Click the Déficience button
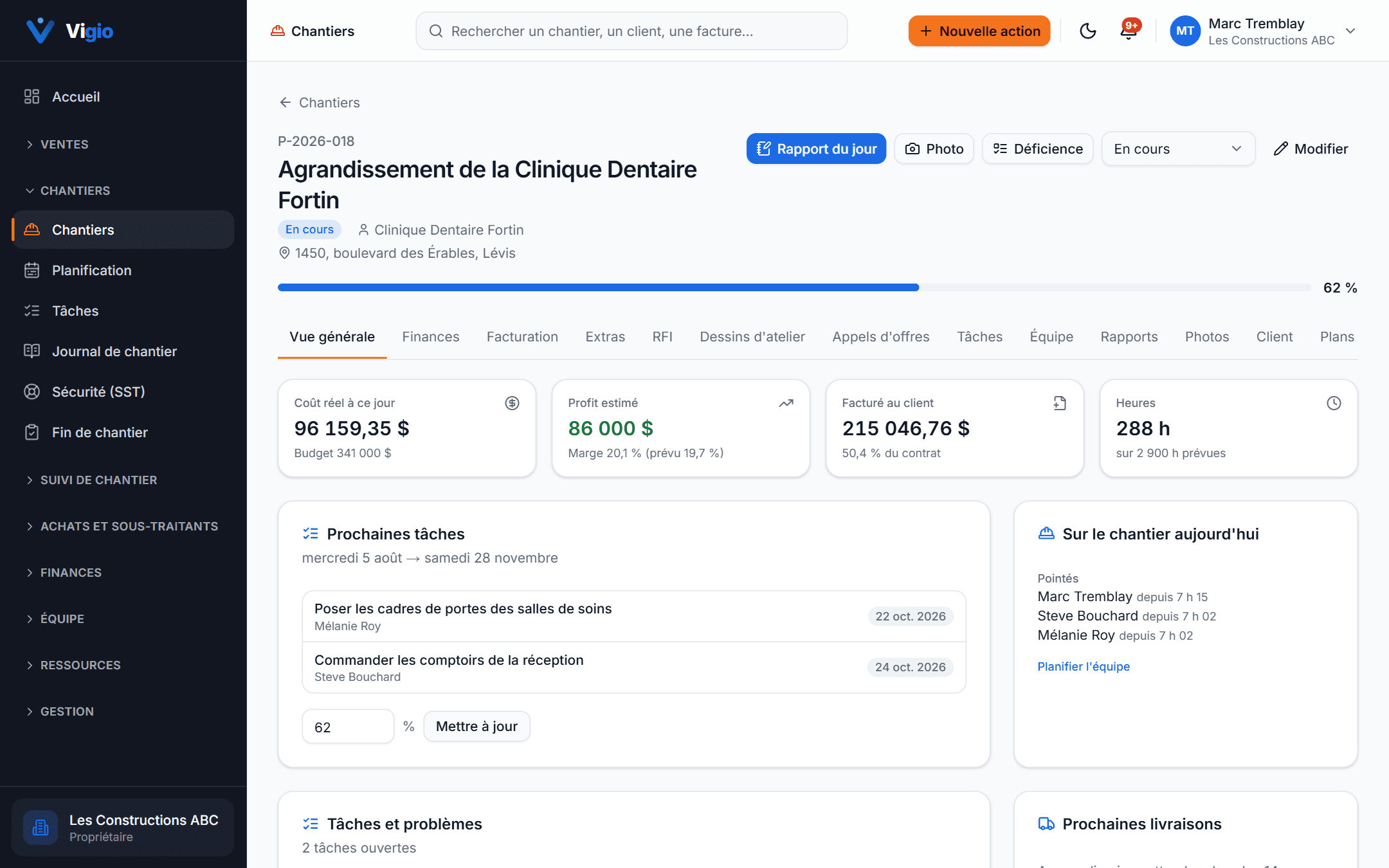This screenshot has height=868, width=1389. tap(1037, 149)
